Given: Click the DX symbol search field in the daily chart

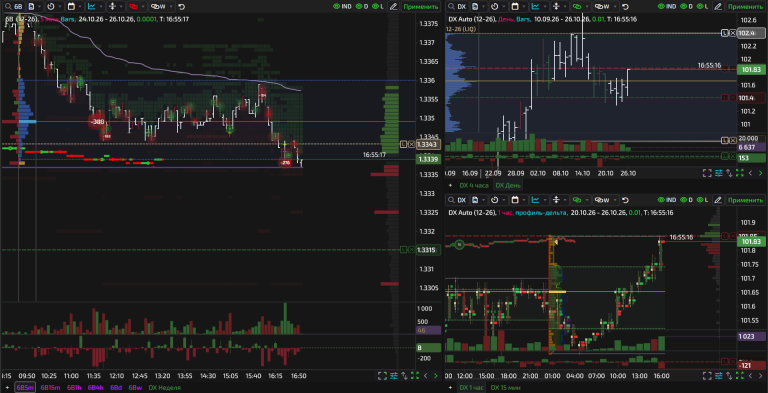Looking at the screenshot, I should [x=457, y=6].
